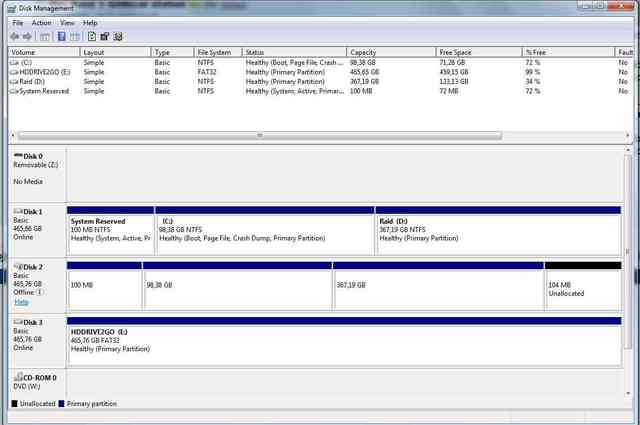Select the Raid (D:) row in volume list
The image size is (640, 425).
pyautogui.click(x=320, y=82)
